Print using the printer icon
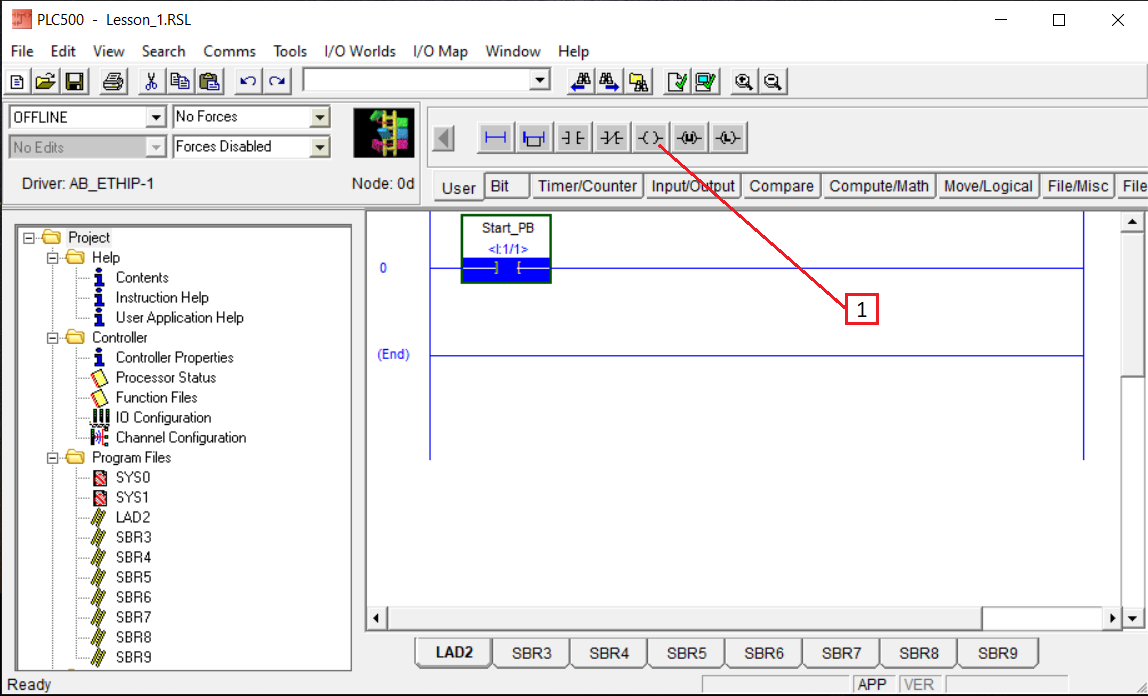Image resolution: width=1148 pixels, height=696 pixels. coord(113,81)
